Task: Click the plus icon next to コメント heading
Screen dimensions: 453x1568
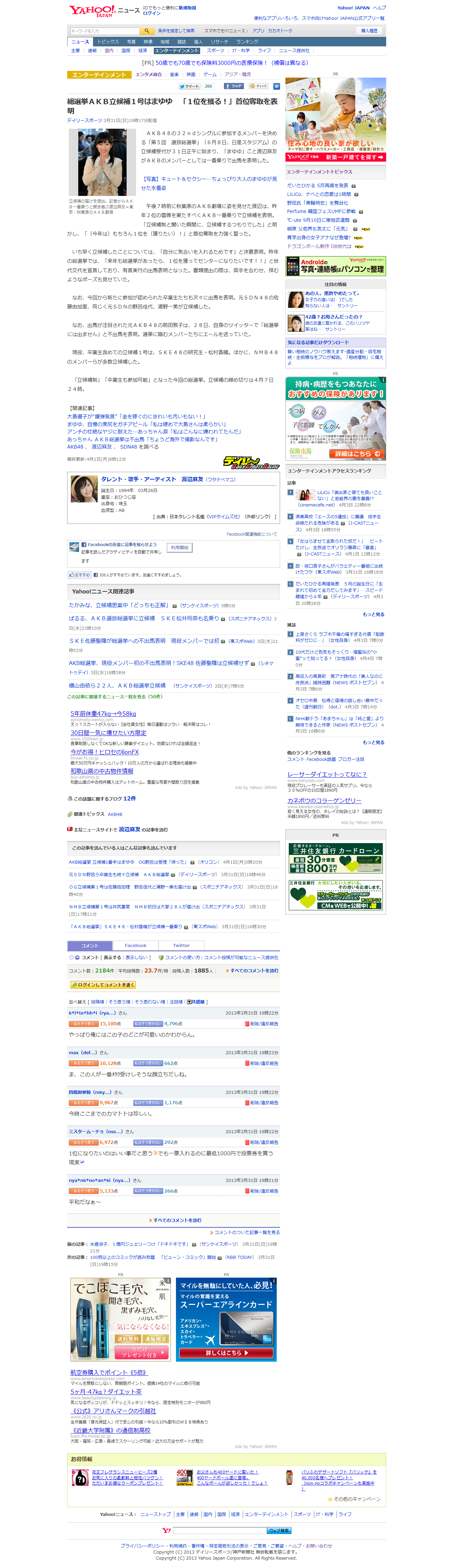Action: [71, 957]
